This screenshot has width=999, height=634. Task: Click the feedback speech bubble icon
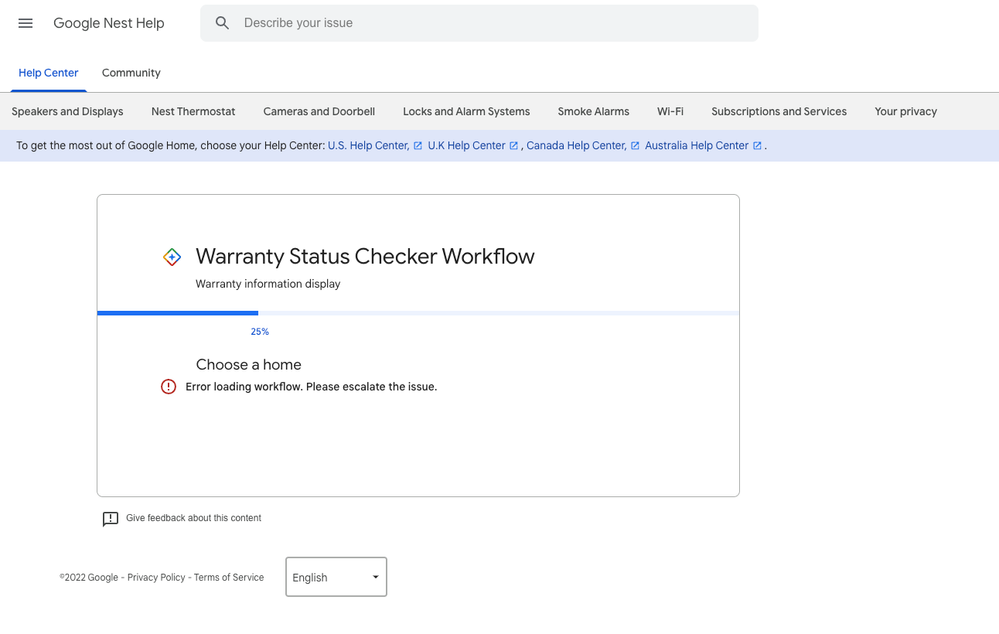click(x=110, y=519)
